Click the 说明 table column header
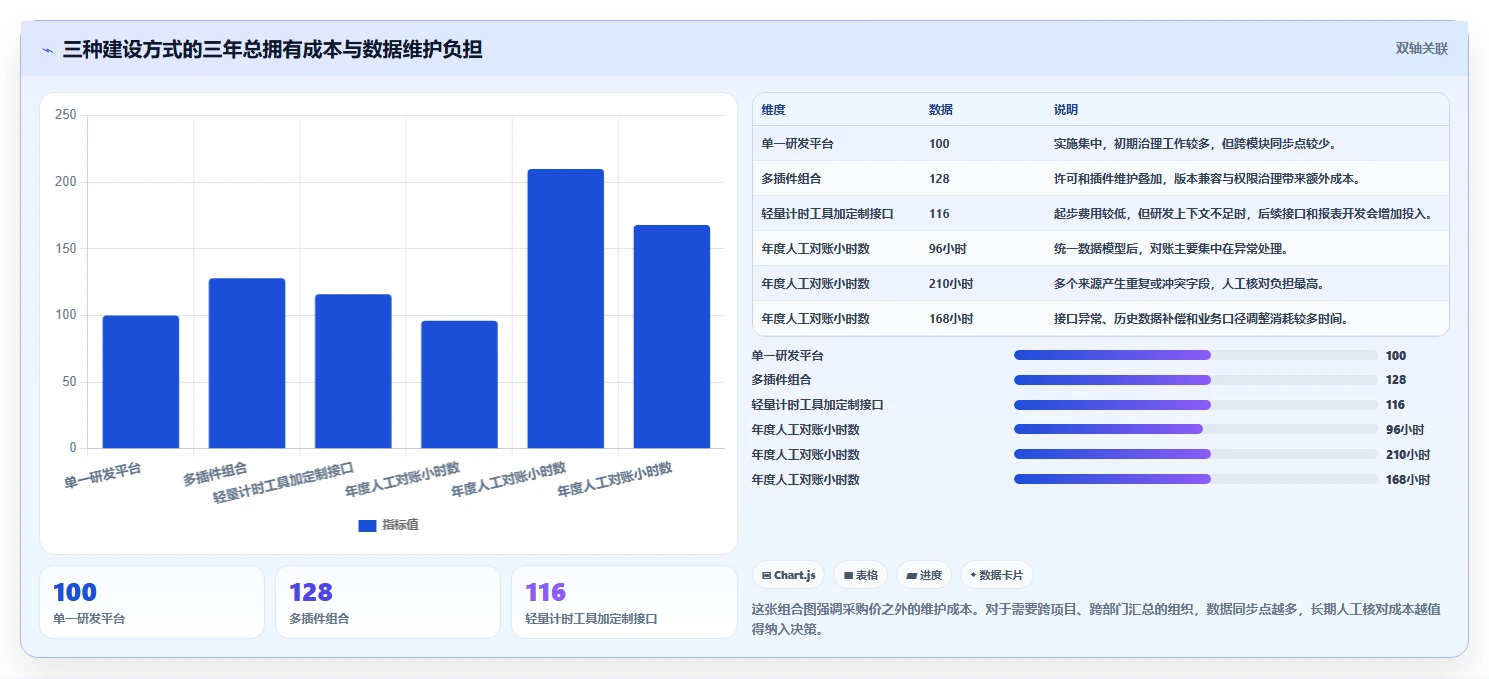The width and height of the screenshot is (1489, 679). (1066, 110)
